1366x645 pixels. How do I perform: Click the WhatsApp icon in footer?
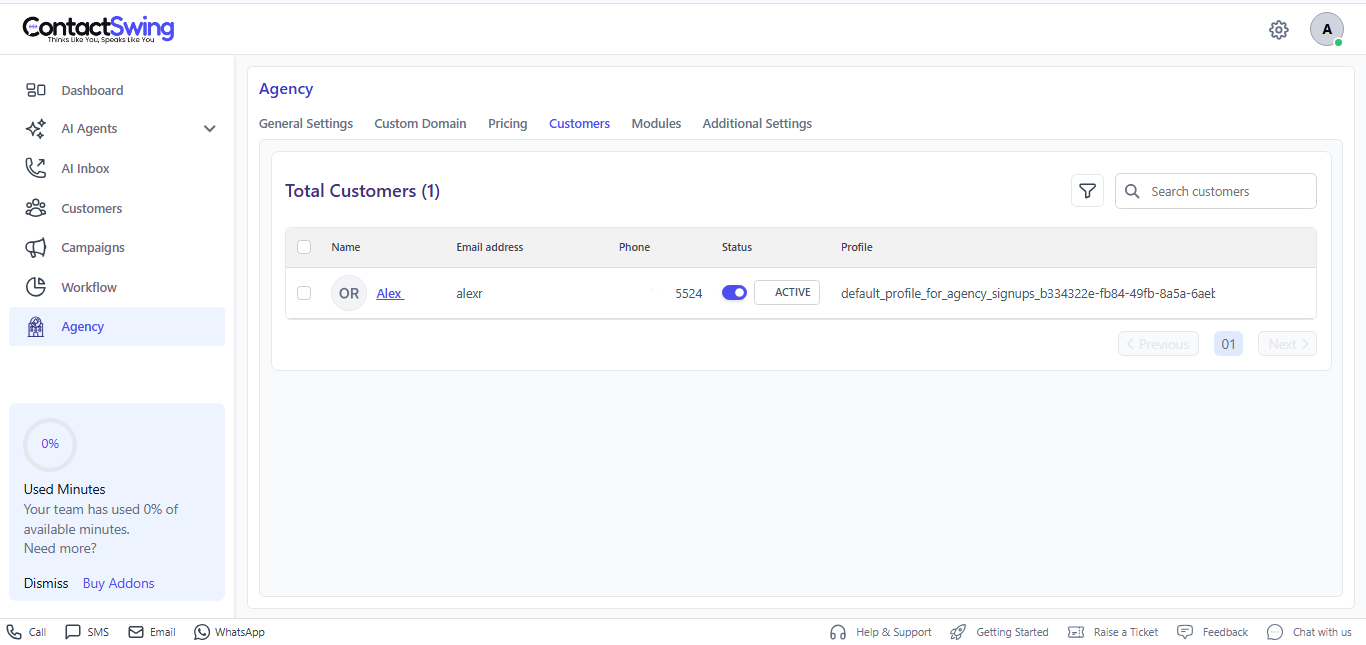pyautogui.click(x=202, y=632)
